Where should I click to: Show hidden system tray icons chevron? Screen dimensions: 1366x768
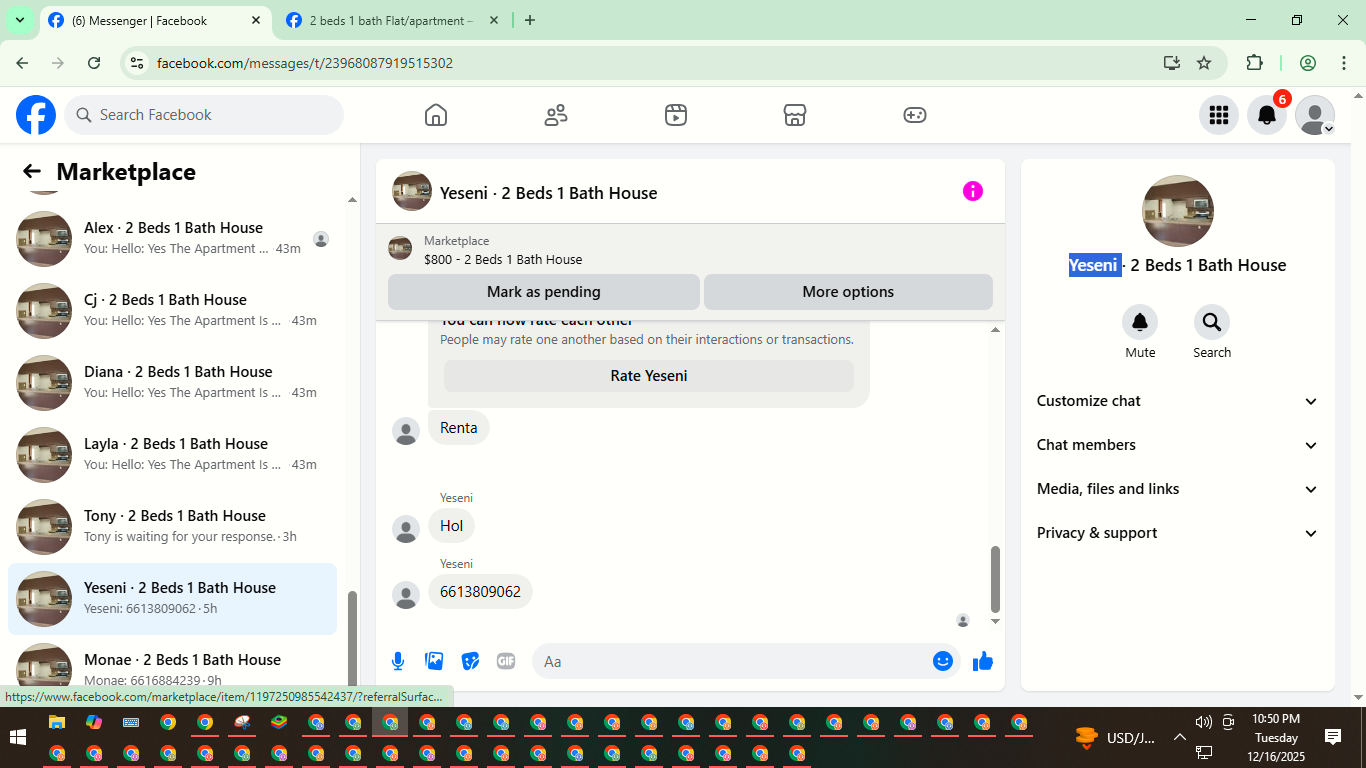pyautogui.click(x=1179, y=738)
